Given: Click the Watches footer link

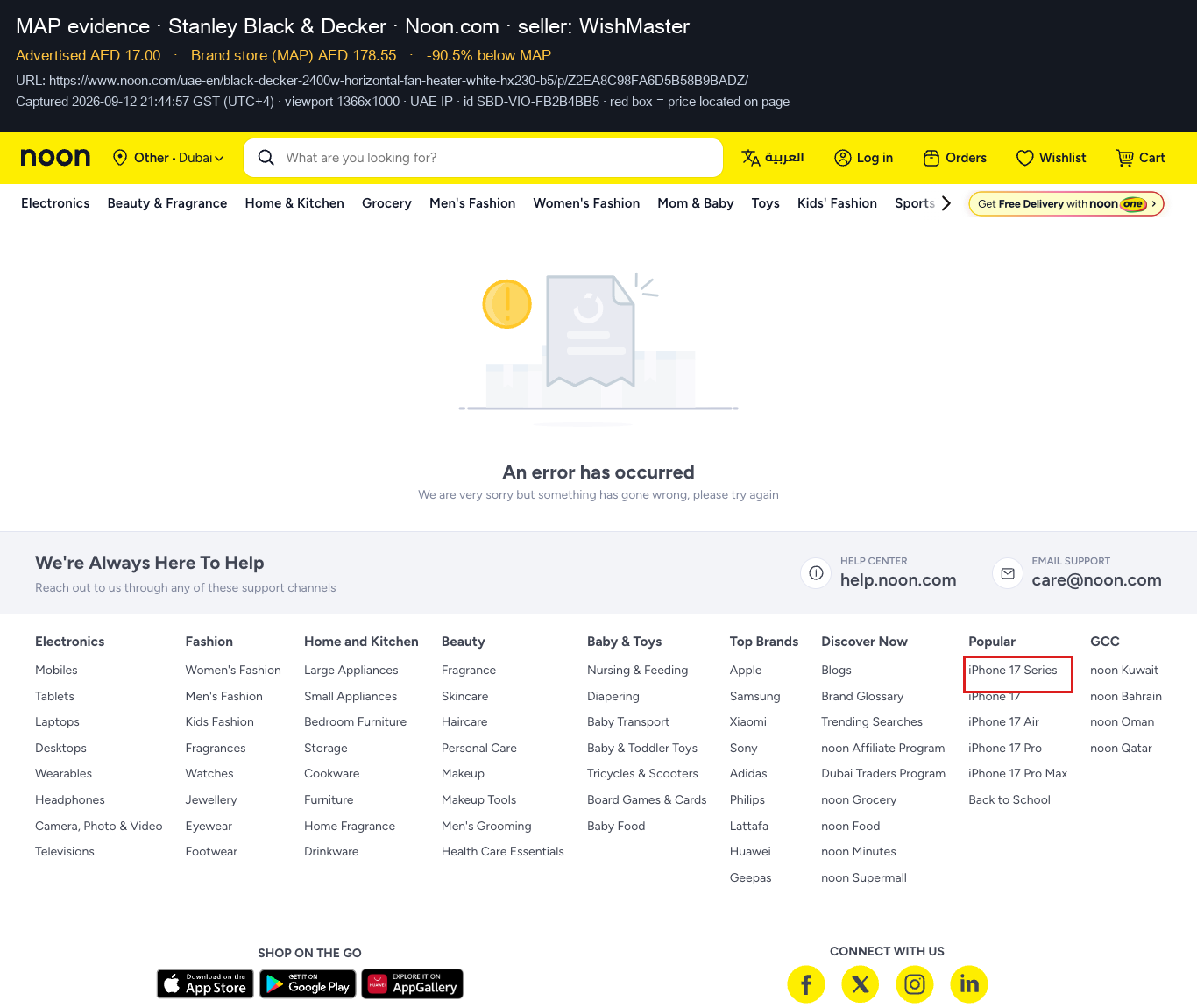Looking at the screenshot, I should point(209,774).
